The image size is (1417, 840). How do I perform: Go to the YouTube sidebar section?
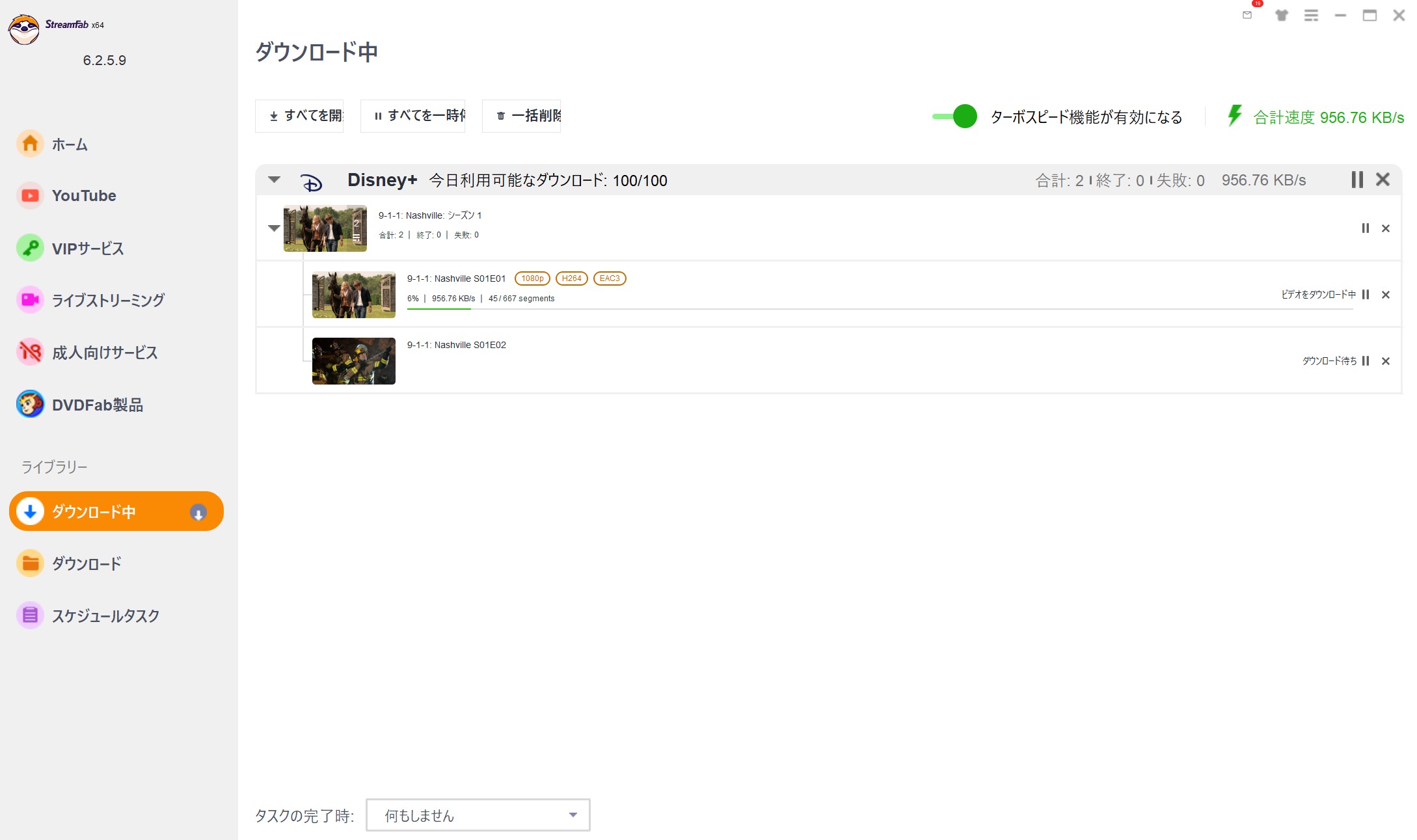click(83, 196)
